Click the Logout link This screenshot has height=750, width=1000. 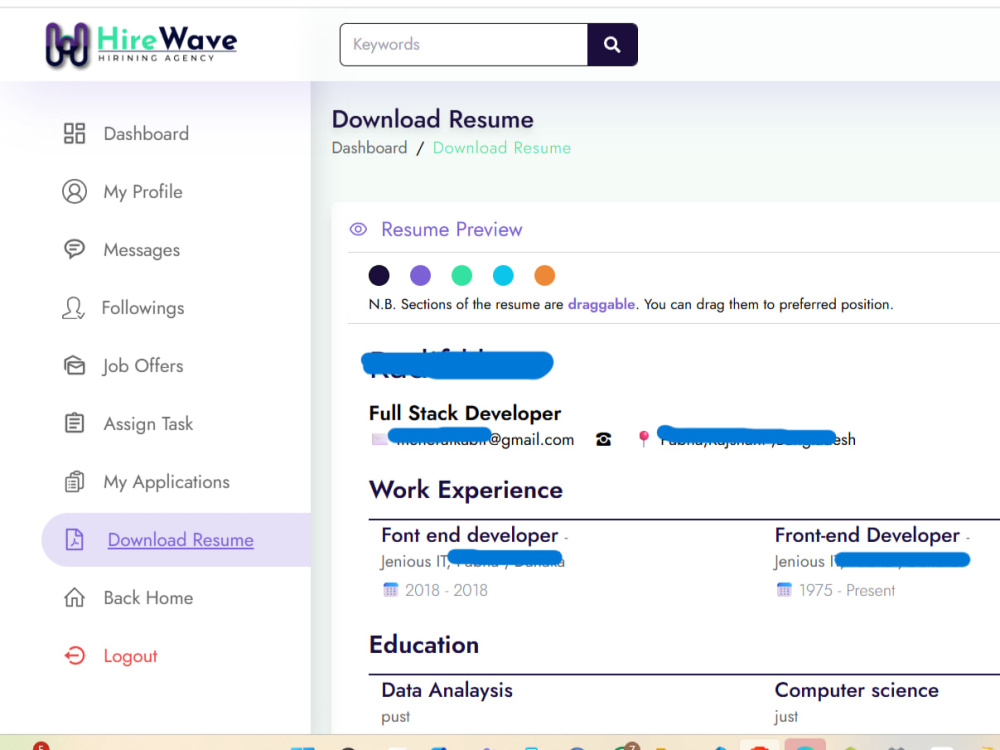click(130, 656)
